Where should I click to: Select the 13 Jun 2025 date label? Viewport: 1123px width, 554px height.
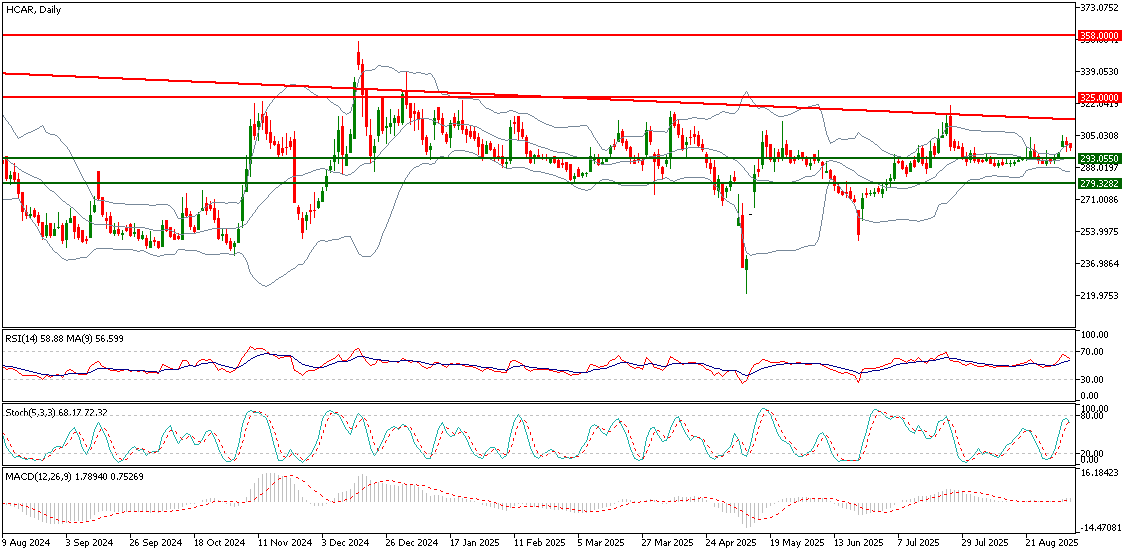click(x=859, y=543)
